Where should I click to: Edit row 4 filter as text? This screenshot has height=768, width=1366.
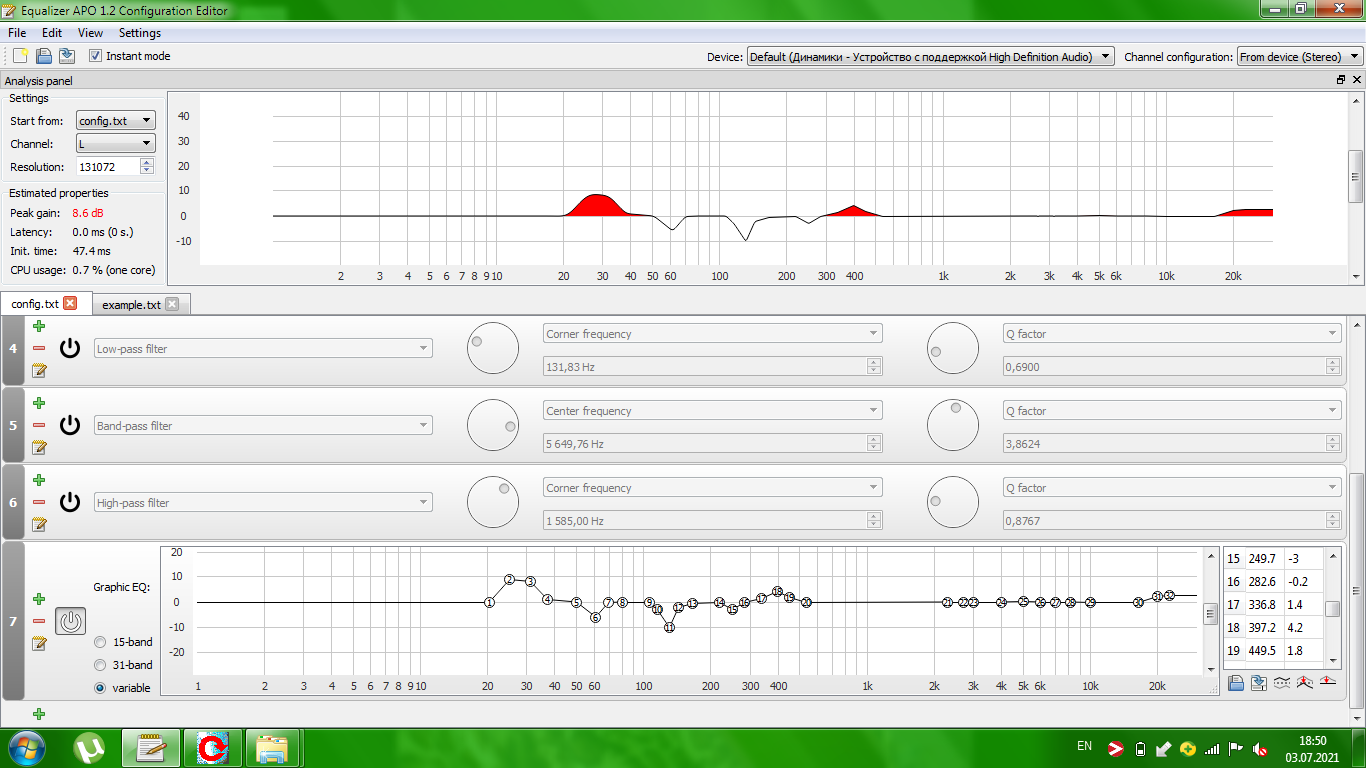click(x=39, y=370)
